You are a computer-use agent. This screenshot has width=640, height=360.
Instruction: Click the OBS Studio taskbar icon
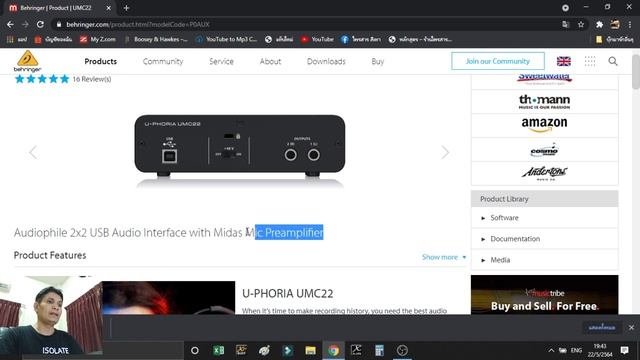pyautogui.click(x=402, y=350)
